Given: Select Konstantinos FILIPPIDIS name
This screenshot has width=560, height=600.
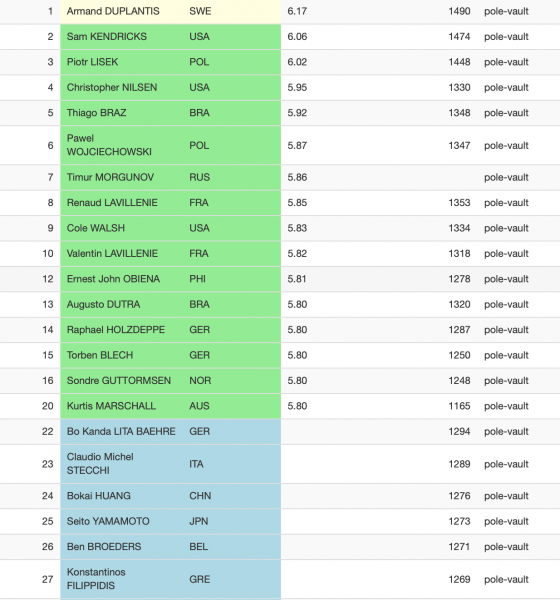Looking at the screenshot, I should coord(96,579).
